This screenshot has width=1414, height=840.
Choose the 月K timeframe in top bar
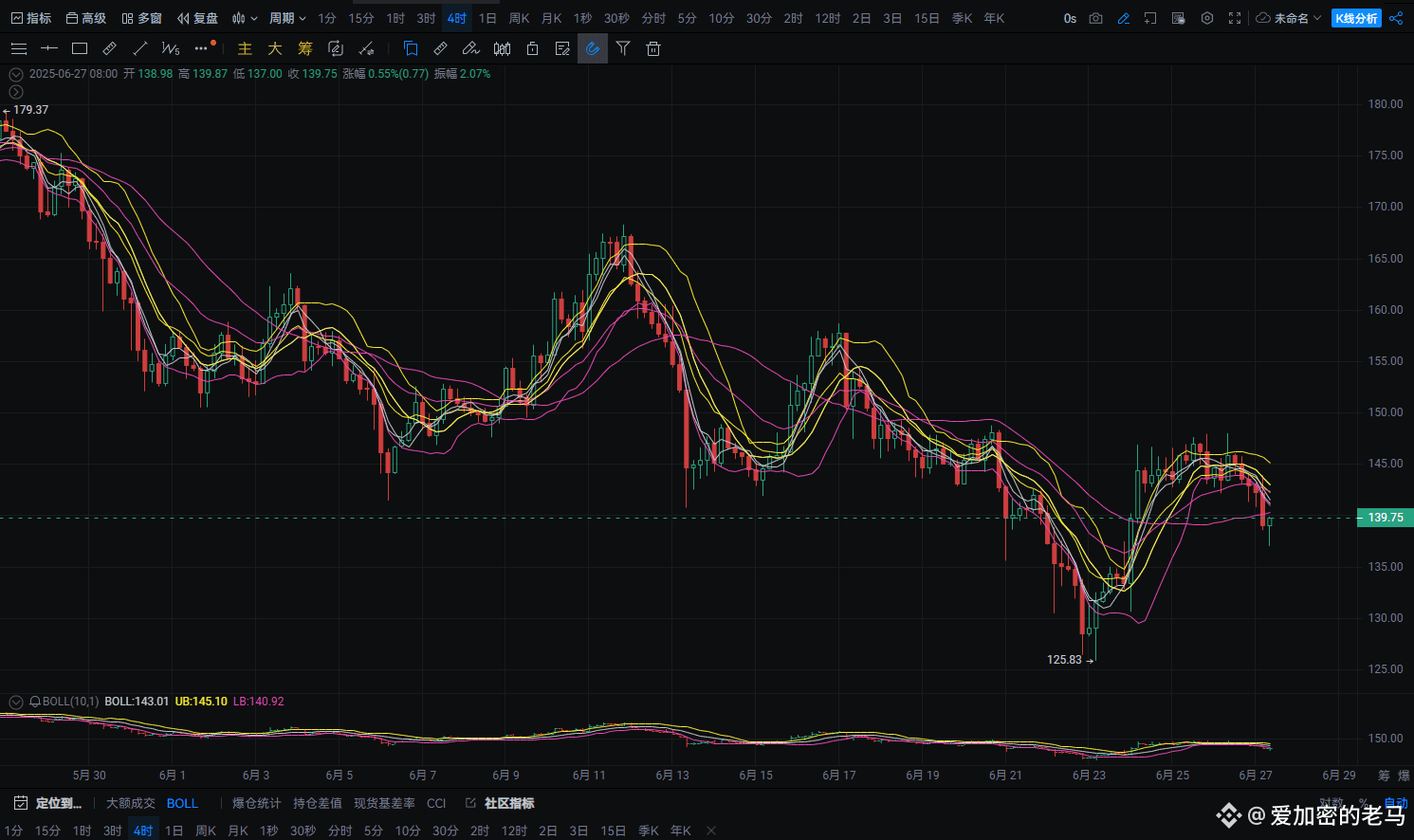(551, 18)
